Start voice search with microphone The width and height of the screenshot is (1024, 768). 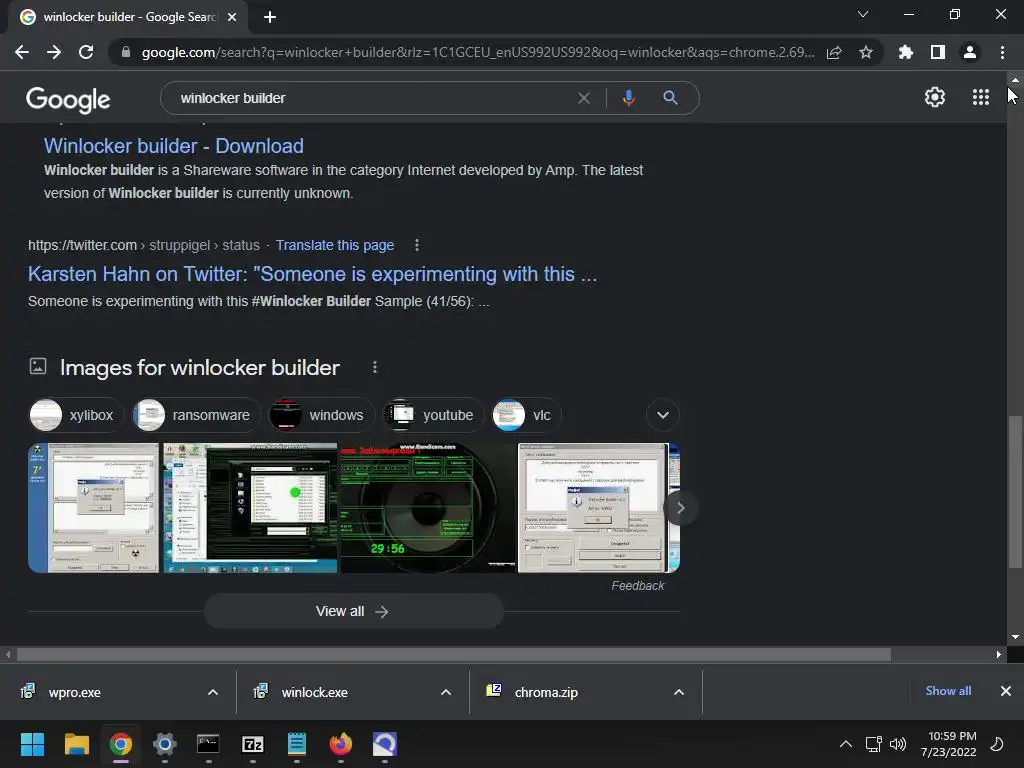click(628, 98)
